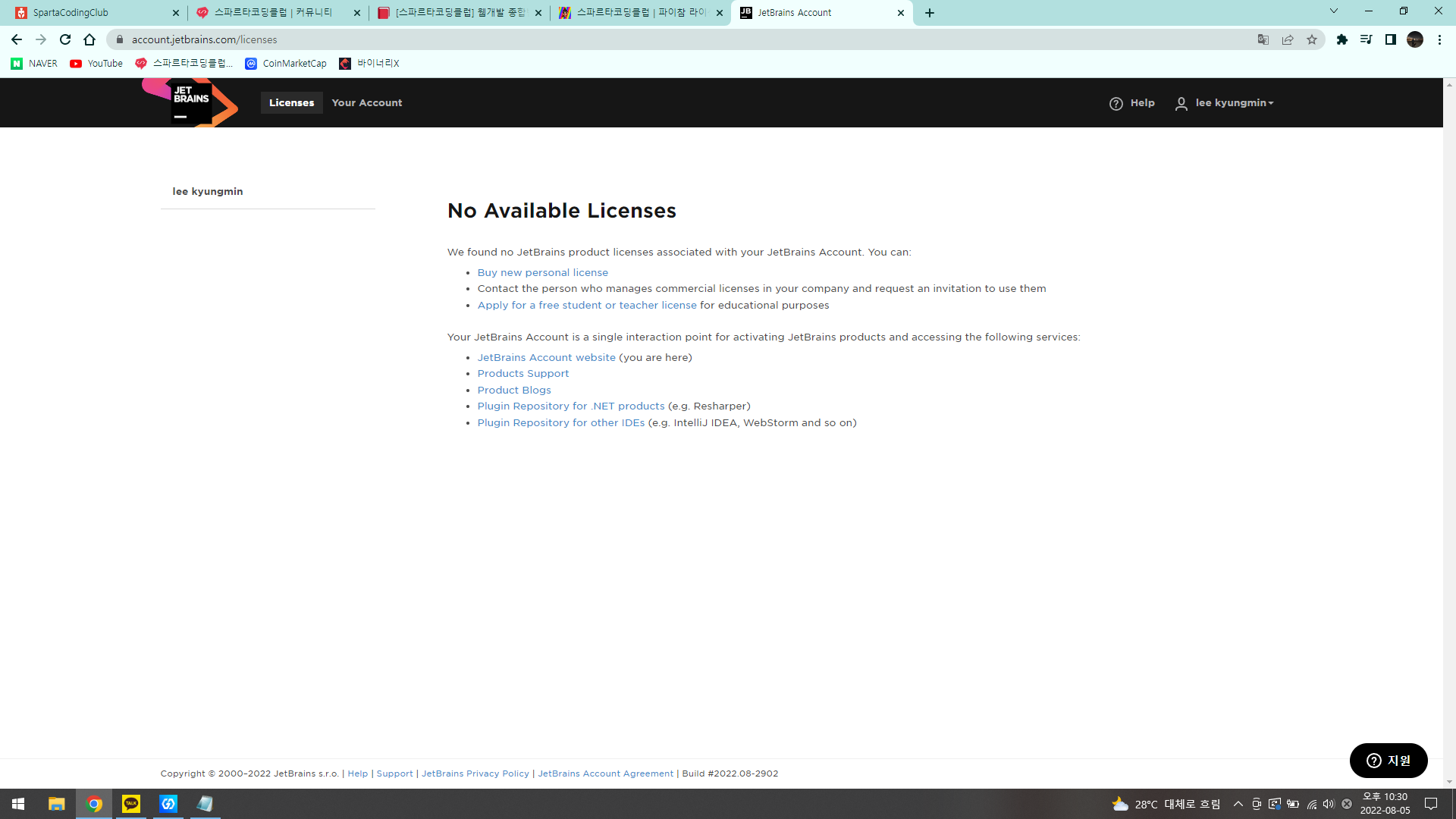Click Buy new personal license link
The height and width of the screenshot is (819, 1456).
click(543, 273)
